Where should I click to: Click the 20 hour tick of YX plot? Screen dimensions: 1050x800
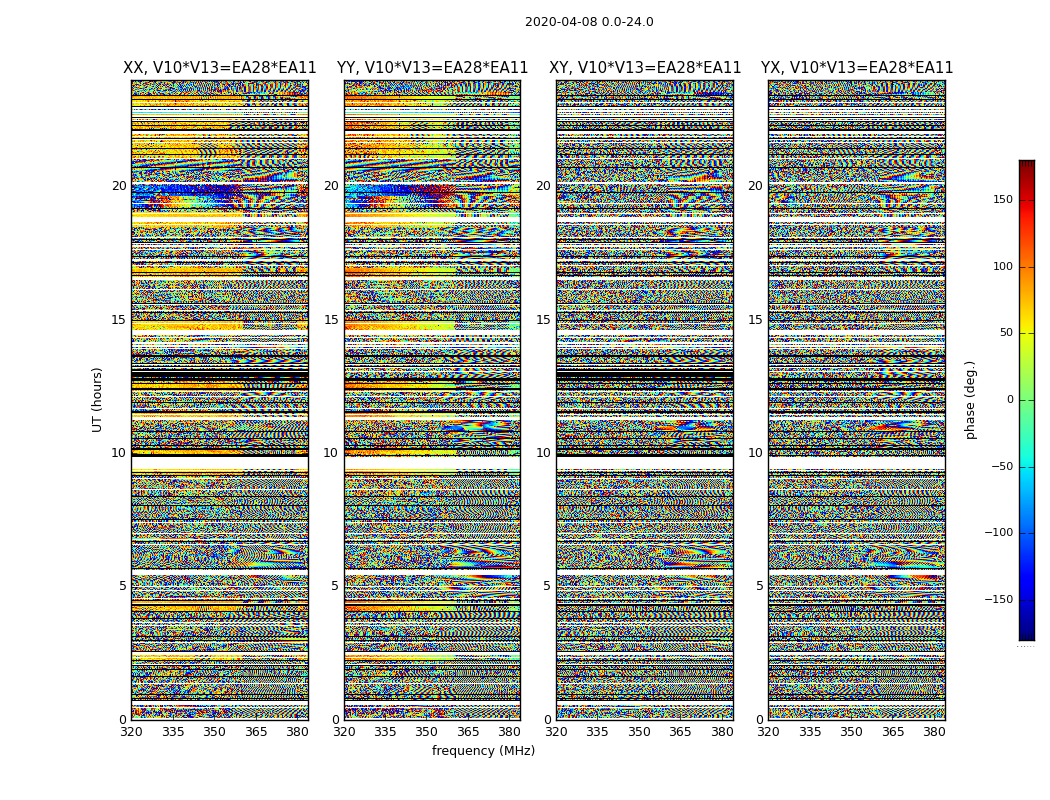755,186
